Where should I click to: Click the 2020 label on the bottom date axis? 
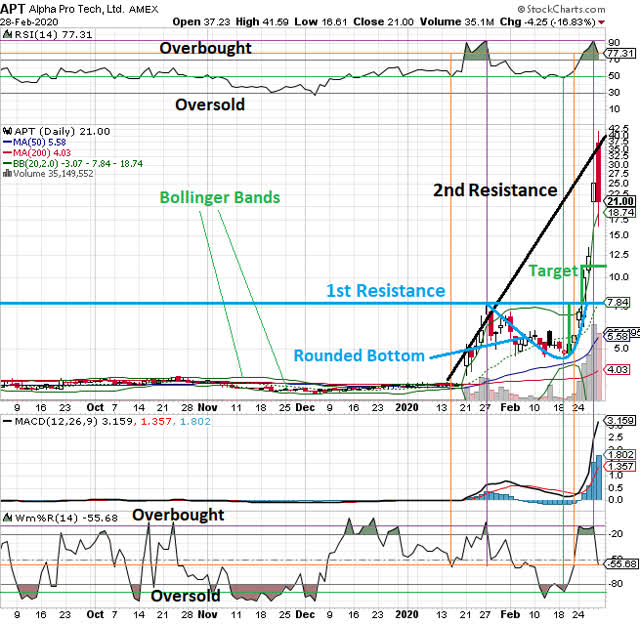click(x=407, y=614)
